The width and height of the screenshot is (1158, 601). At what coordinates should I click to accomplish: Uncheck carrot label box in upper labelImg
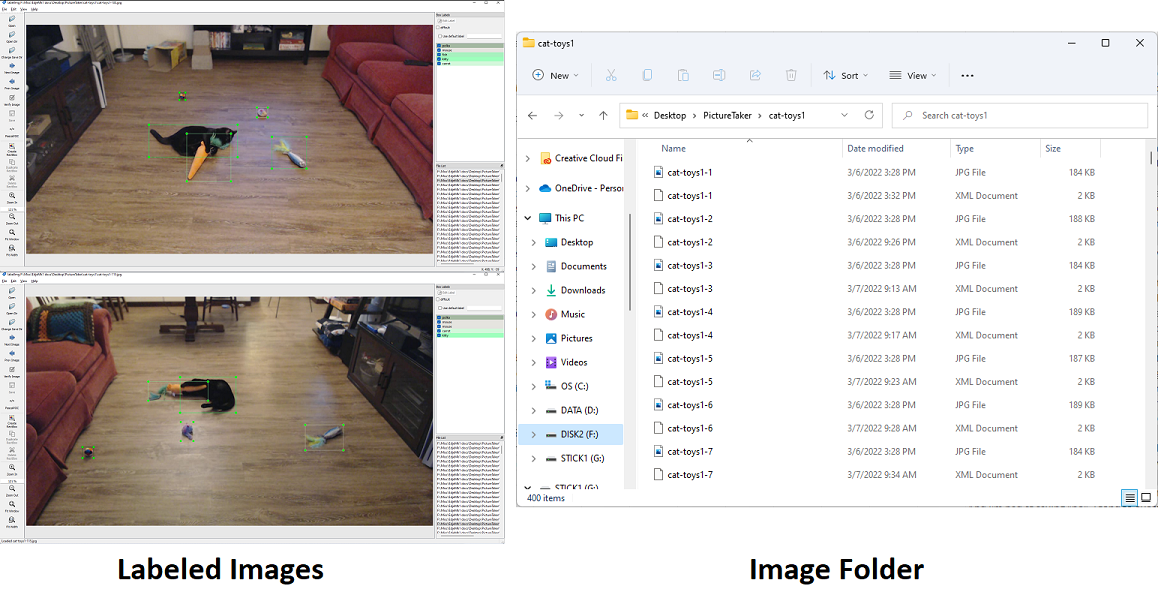(x=439, y=63)
